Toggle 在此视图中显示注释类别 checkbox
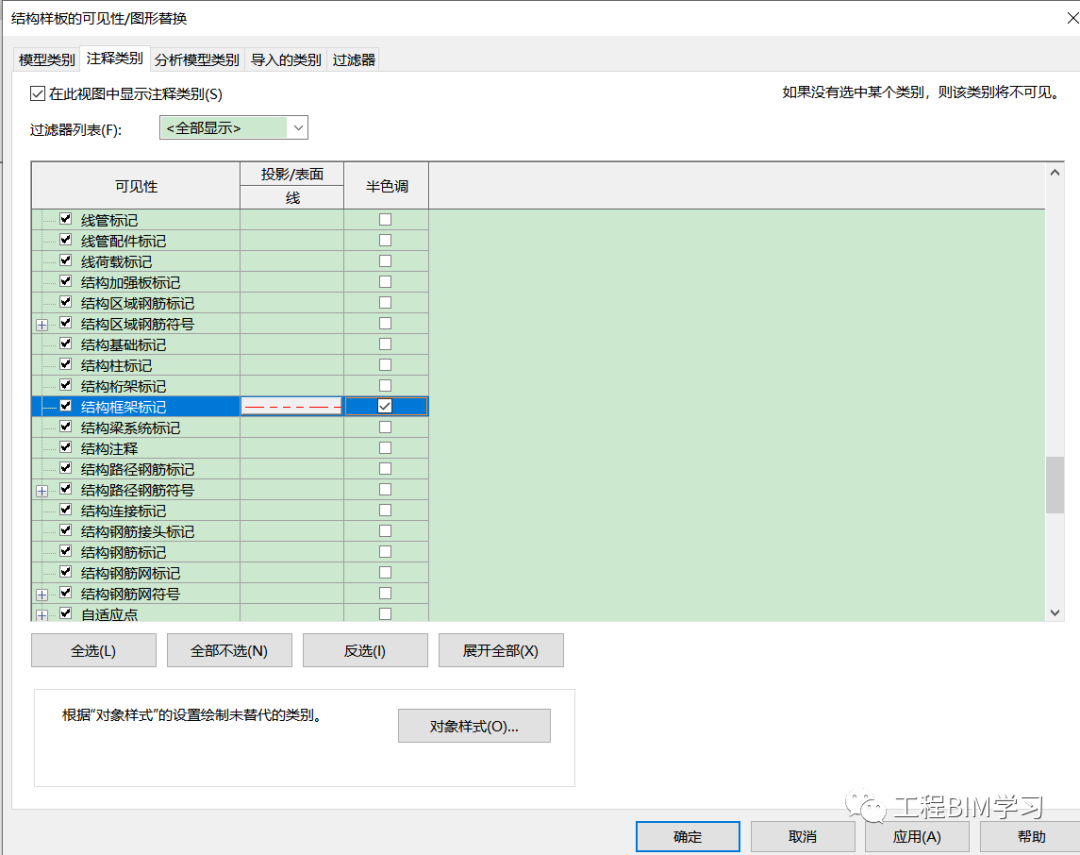 [x=38, y=94]
